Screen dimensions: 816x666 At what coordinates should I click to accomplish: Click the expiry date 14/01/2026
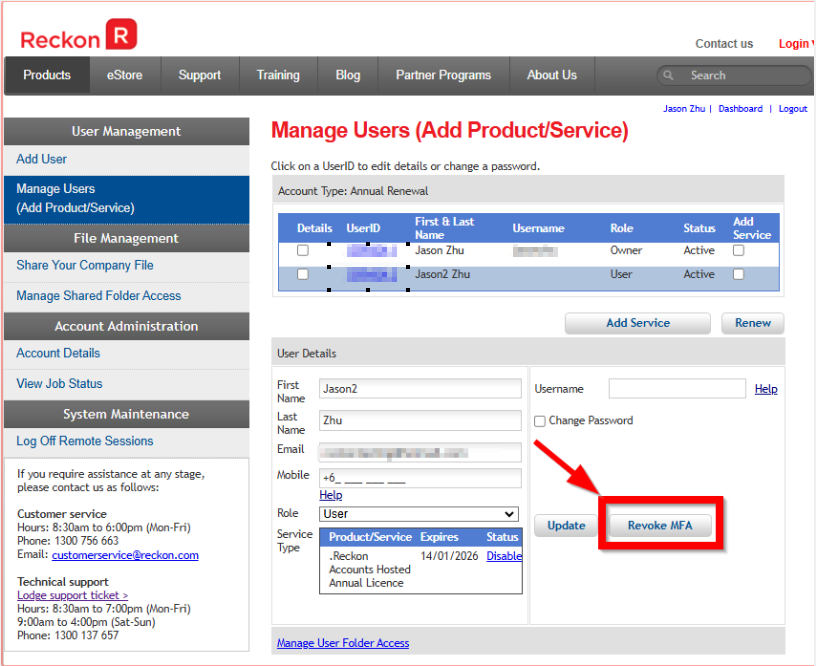449,556
